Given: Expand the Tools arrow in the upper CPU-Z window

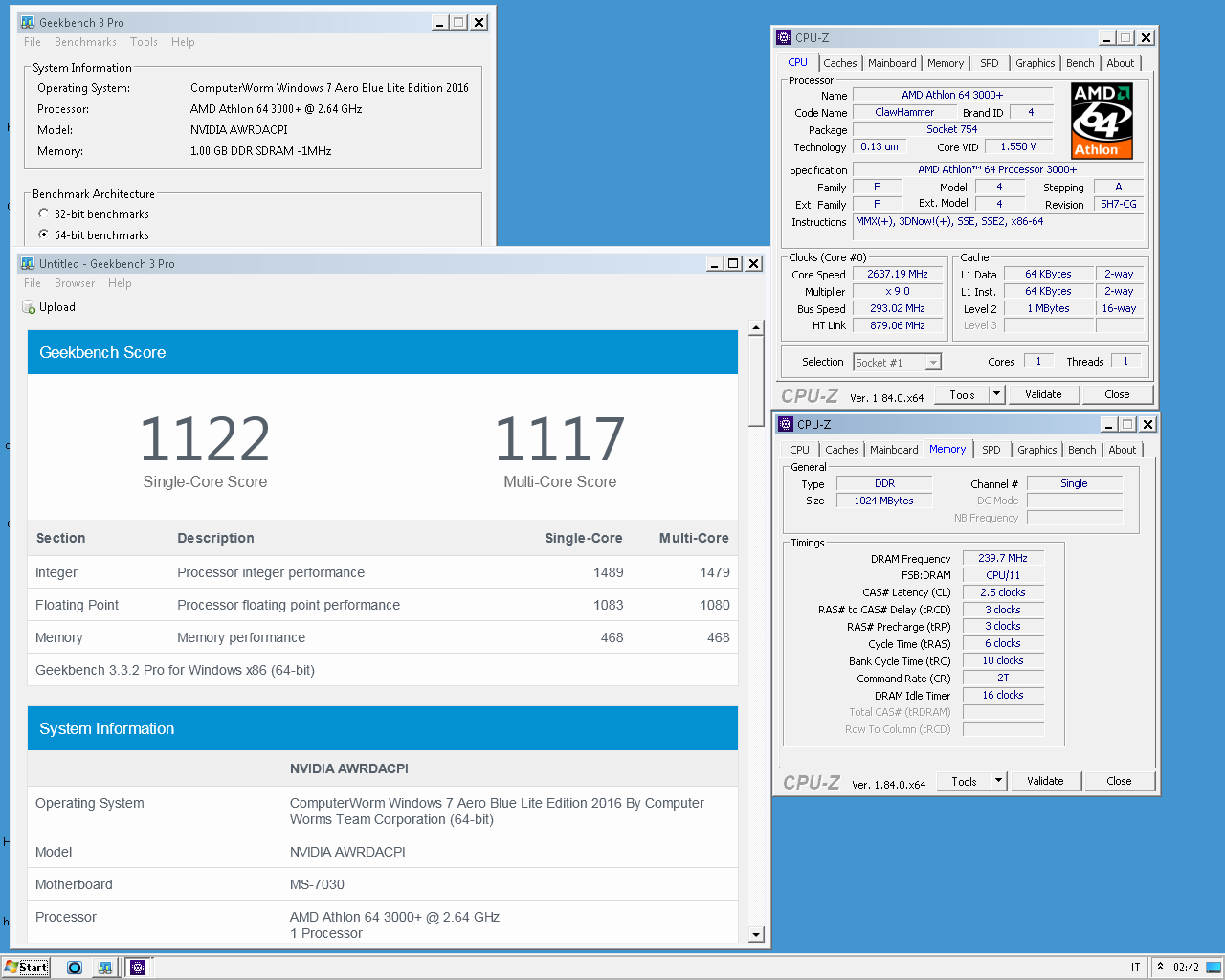Looking at the screenshot, I should [996, 394].
